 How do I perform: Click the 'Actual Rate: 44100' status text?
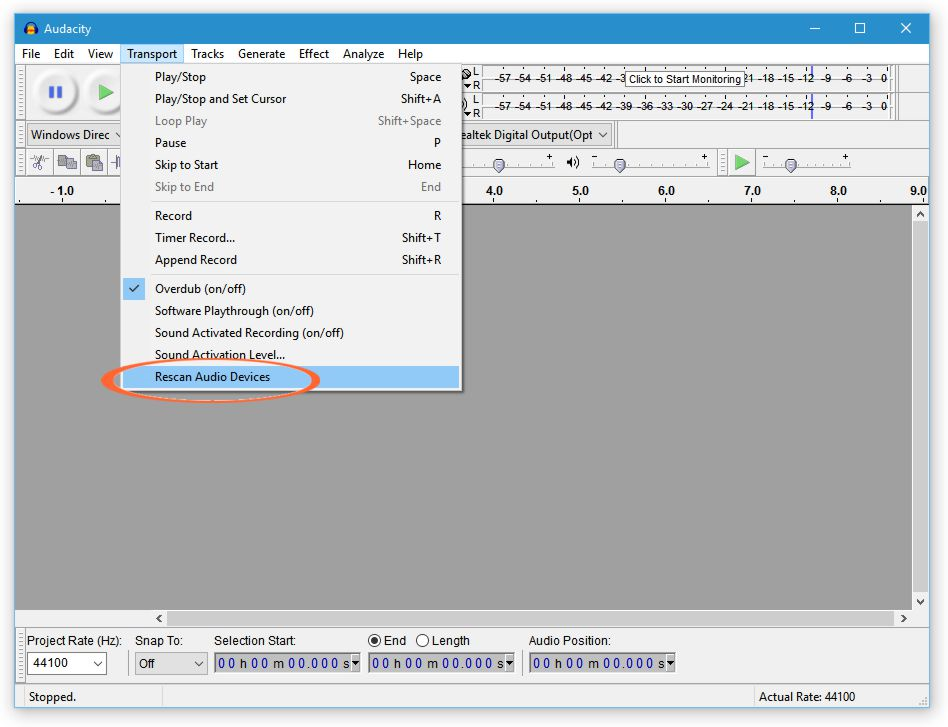coord(807,697)
